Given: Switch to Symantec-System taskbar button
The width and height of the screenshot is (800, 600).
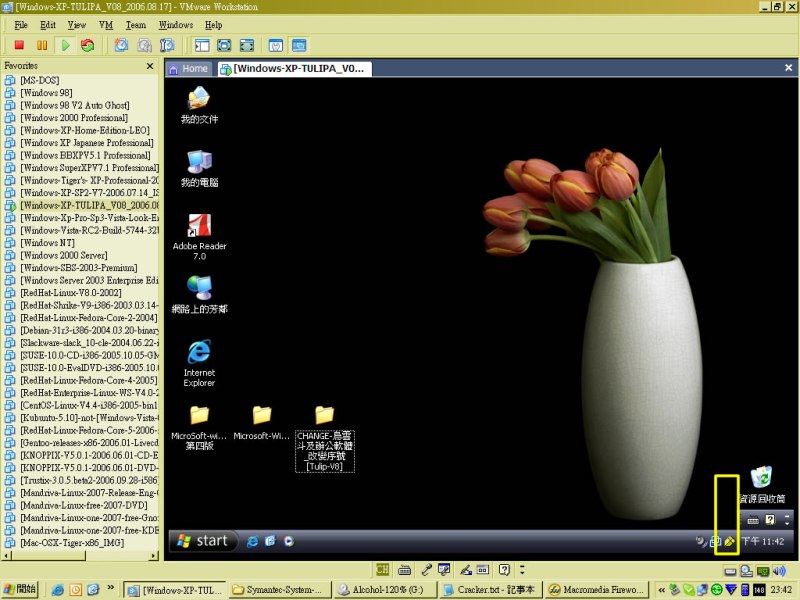Looking at the screenshot, I should [280, 590].
